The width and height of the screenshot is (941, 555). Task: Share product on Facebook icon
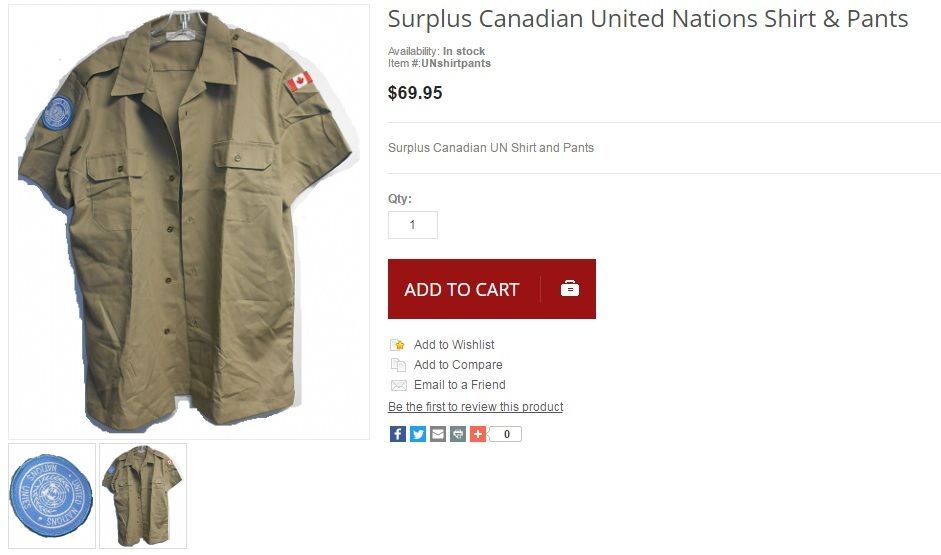click(398, 434)
